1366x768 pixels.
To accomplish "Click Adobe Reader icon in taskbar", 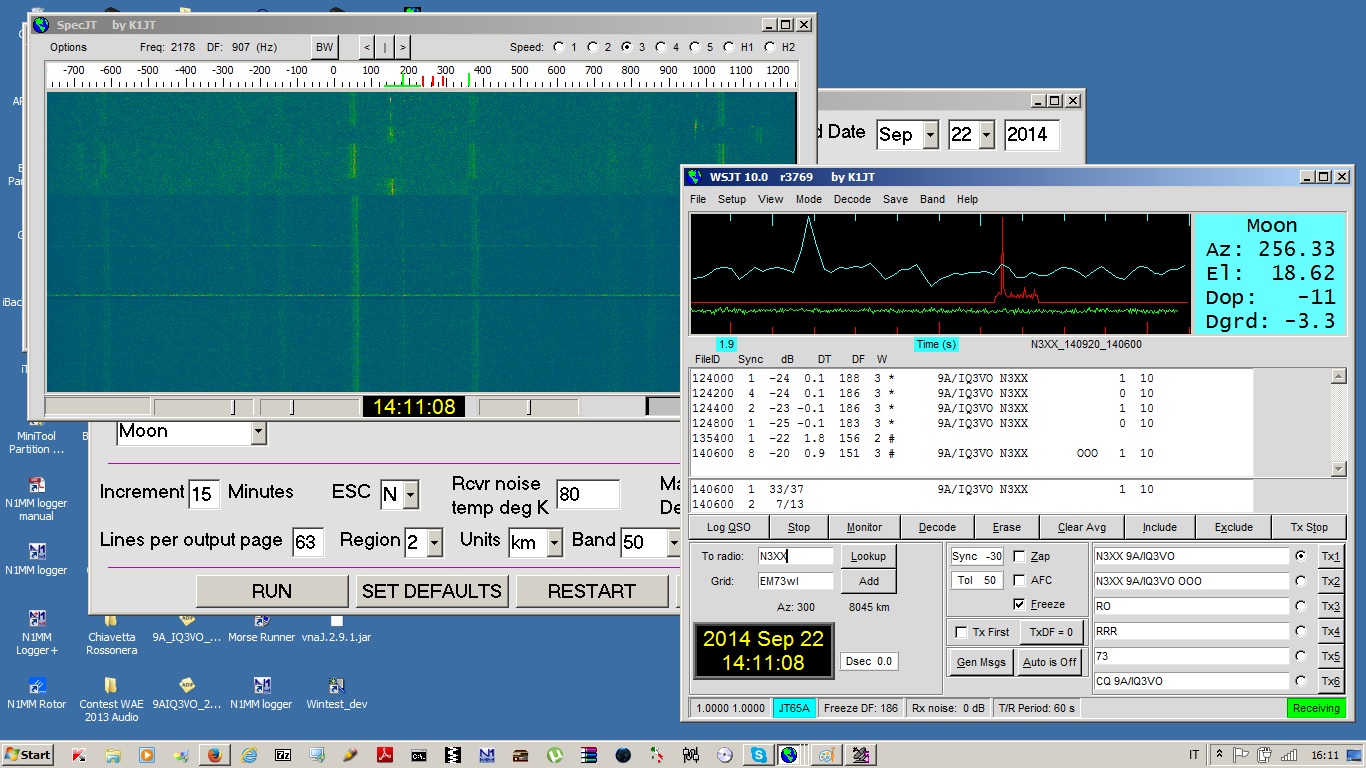I will (x=385, y=755).
